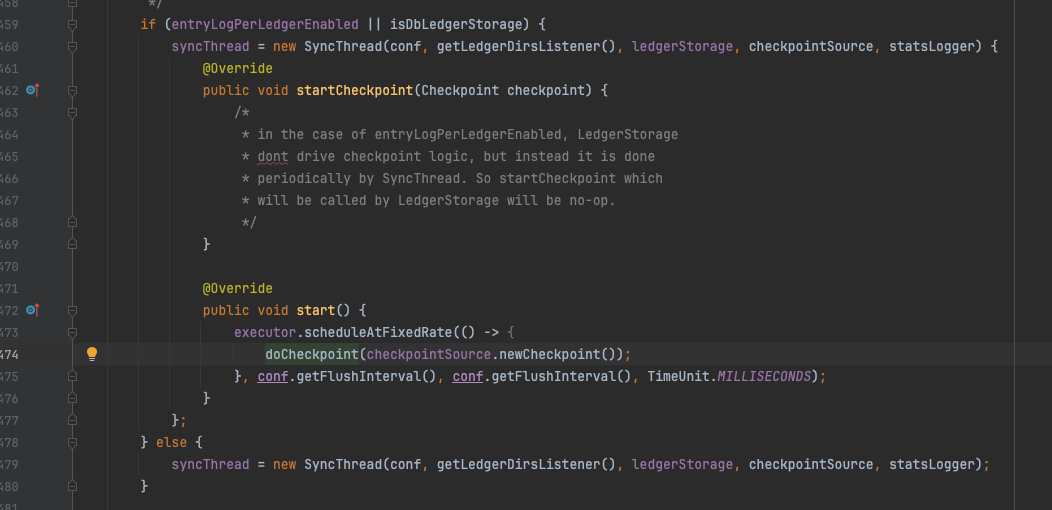
Task: Click the fold marker on line 477
Action: click(x=72, y=421)
